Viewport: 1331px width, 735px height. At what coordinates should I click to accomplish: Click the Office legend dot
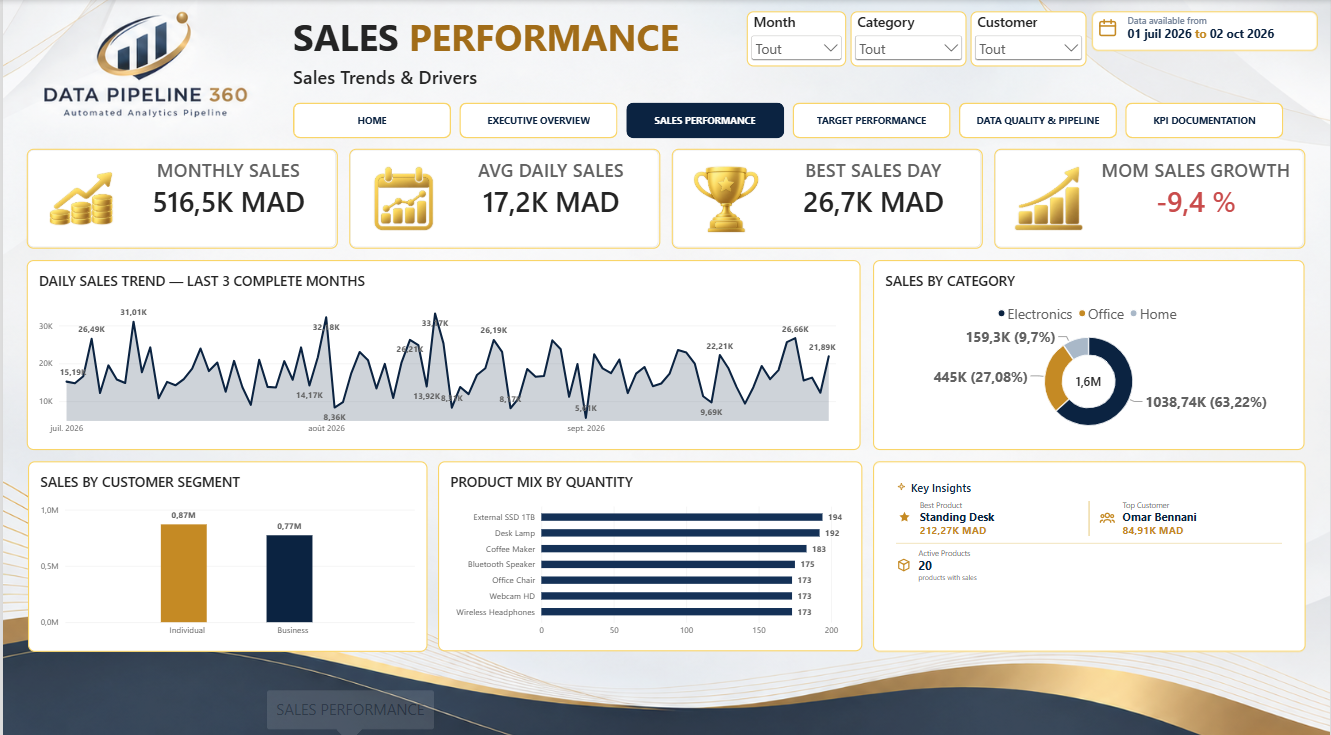click(1081, 314)
